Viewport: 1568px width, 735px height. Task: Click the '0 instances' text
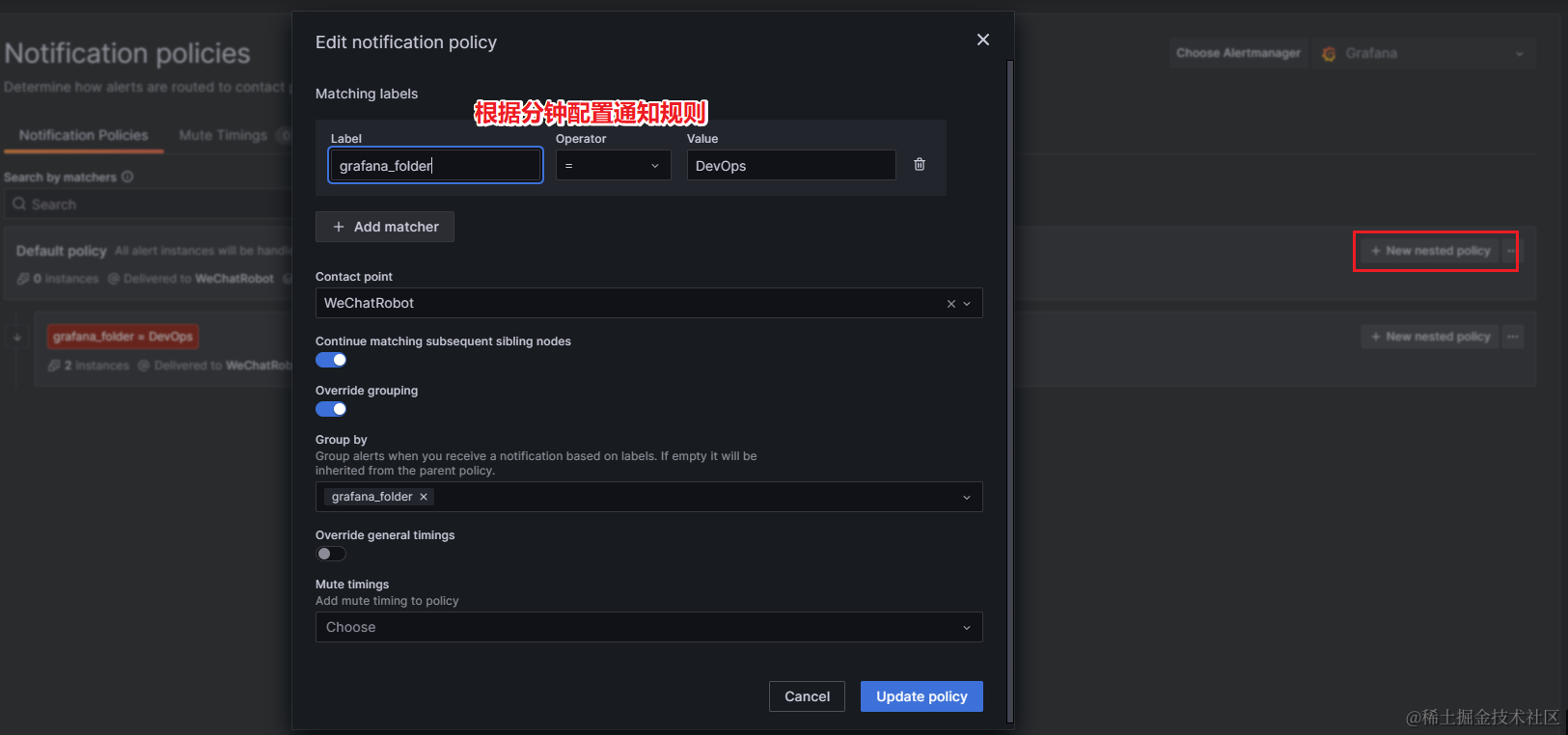(66, 279)
